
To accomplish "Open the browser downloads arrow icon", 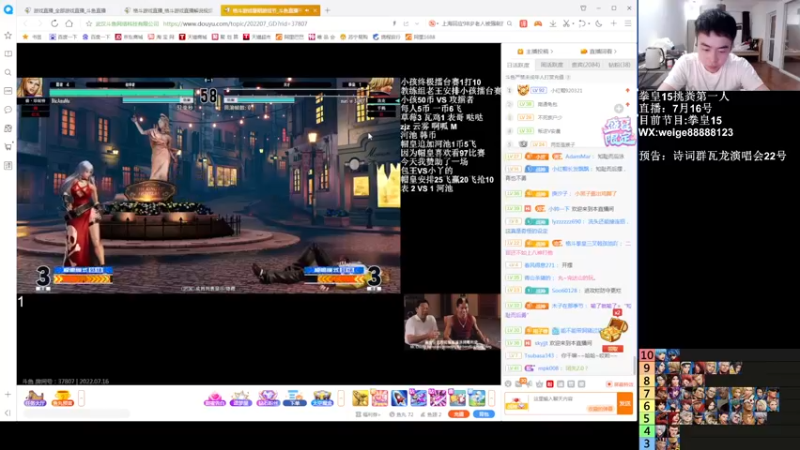I will point(553,23).
